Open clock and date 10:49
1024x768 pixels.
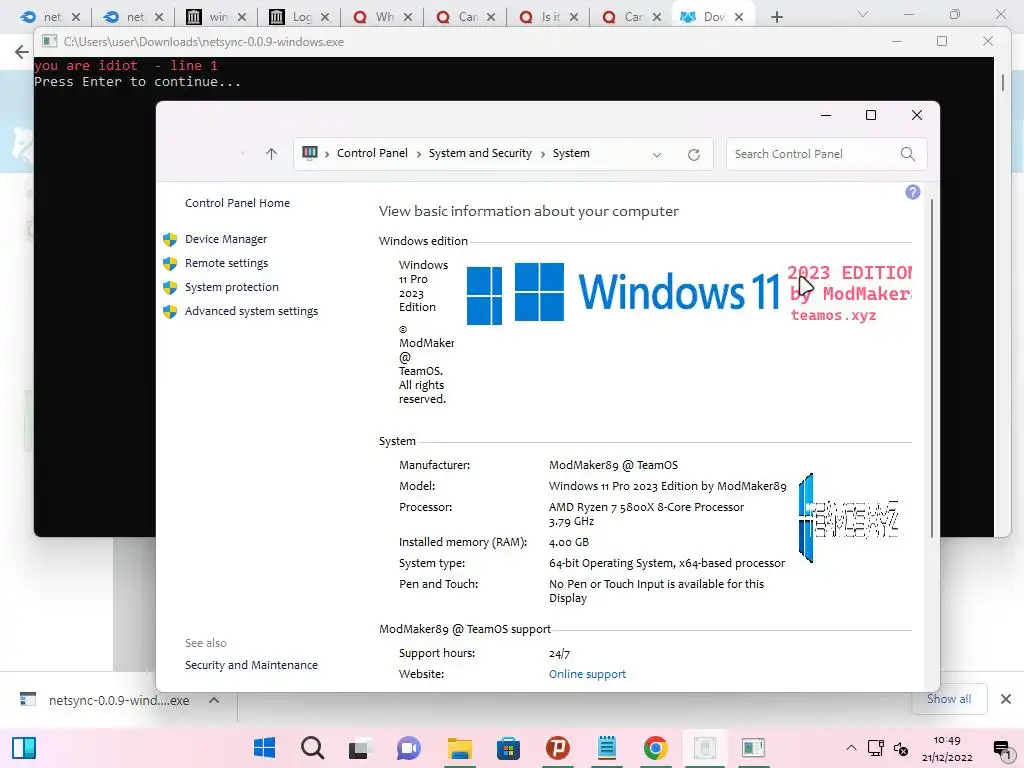point(947,748)
